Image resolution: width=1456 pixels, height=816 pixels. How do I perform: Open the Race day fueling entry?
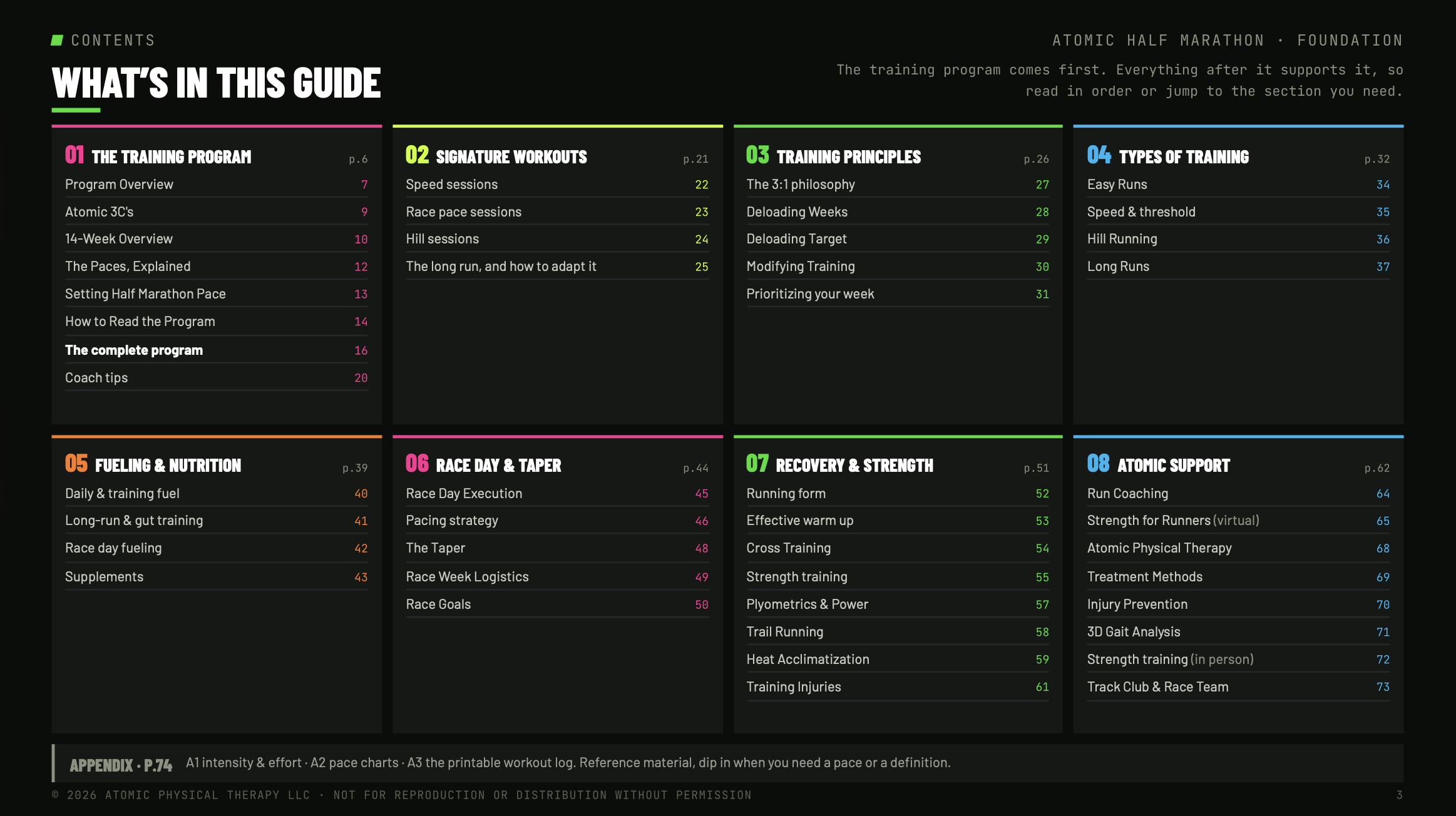pos(217,548)
